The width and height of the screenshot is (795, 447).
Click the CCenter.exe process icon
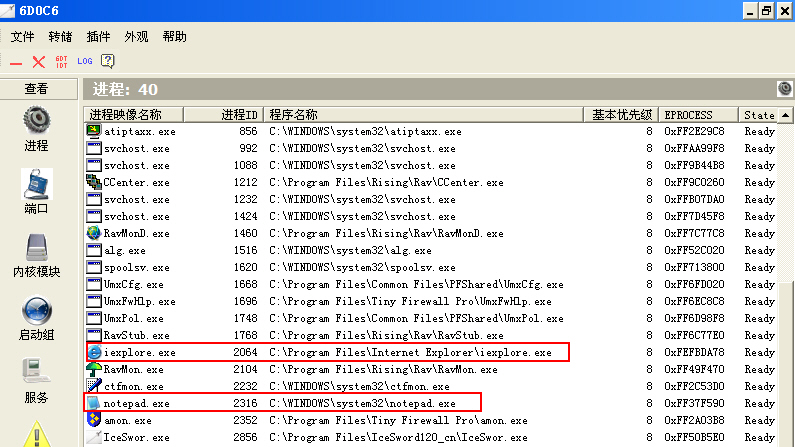click(93, 182)
